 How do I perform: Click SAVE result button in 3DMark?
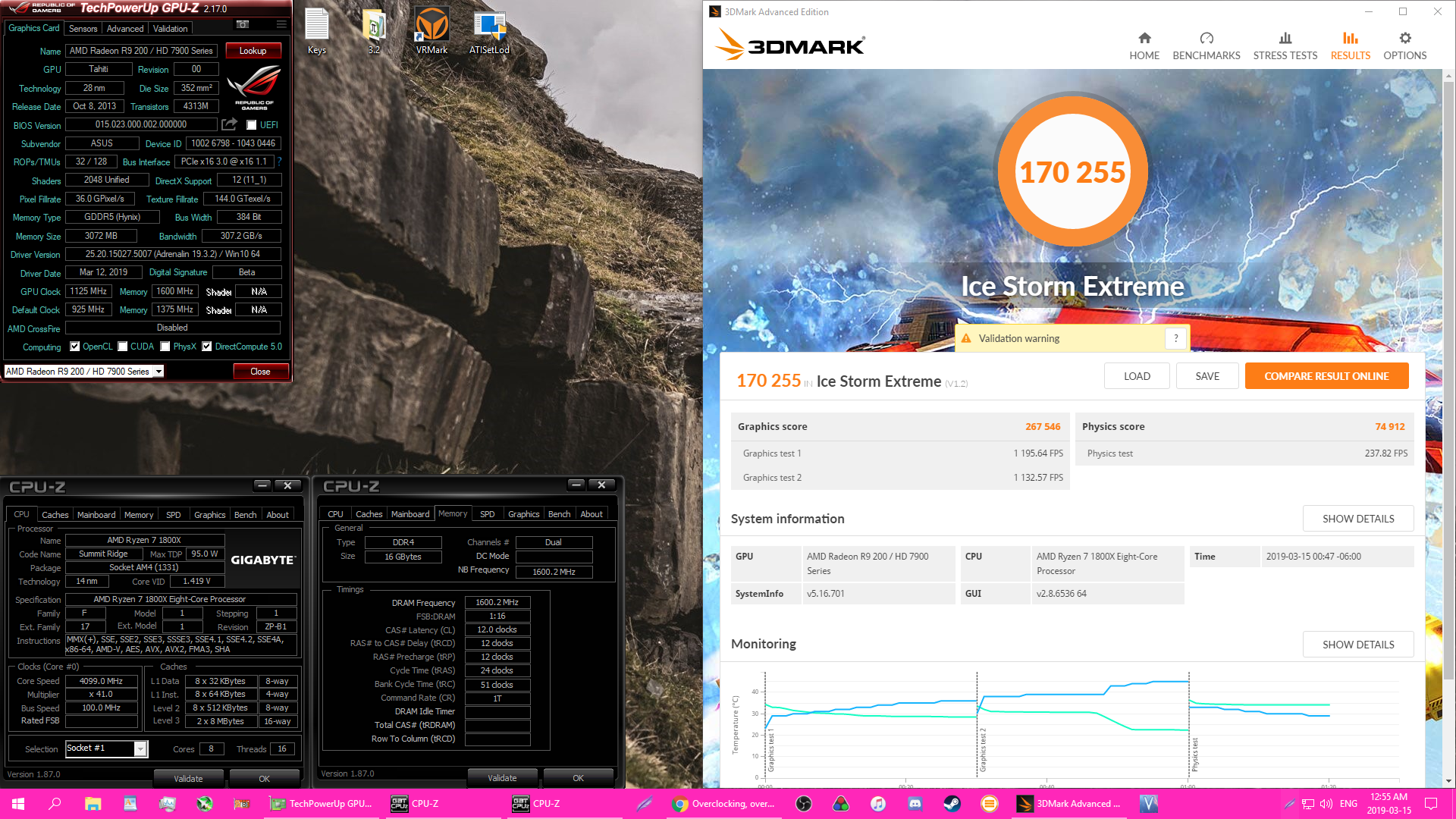coord(1207,376)
